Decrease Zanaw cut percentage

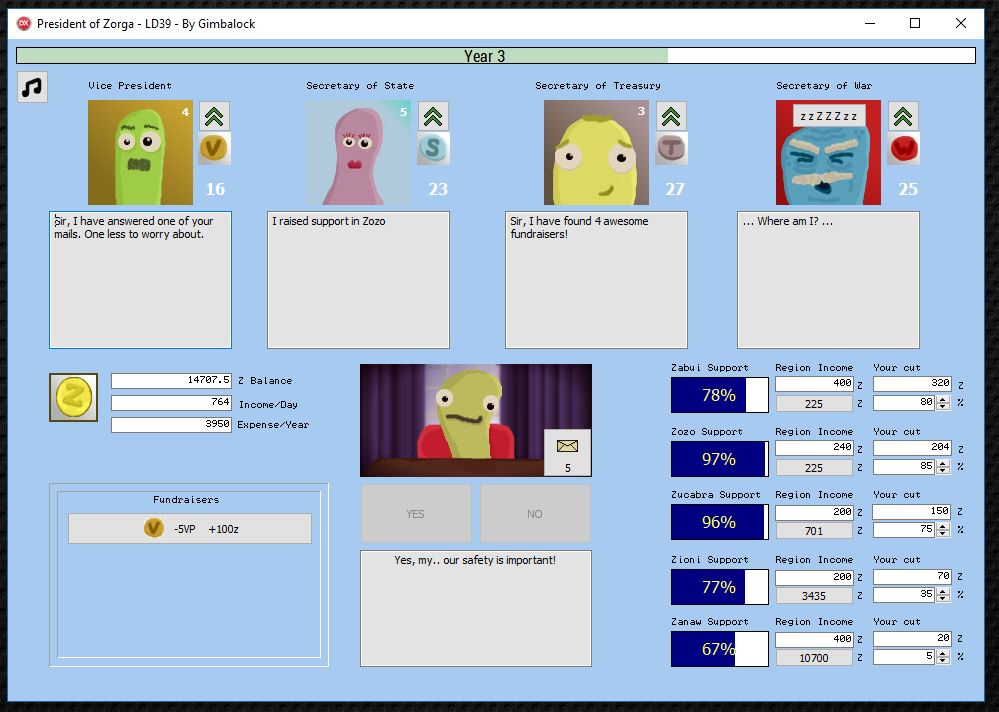pos(943,660)
